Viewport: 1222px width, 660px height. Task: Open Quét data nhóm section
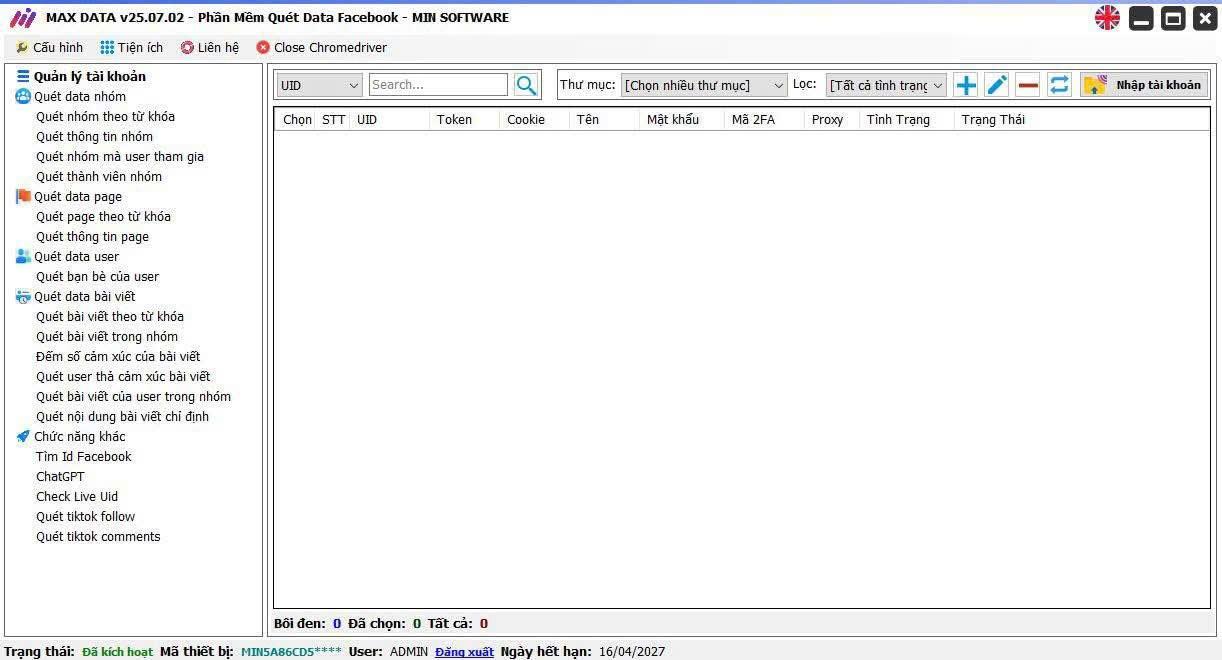pyautogui.click(x=80, y=97)
